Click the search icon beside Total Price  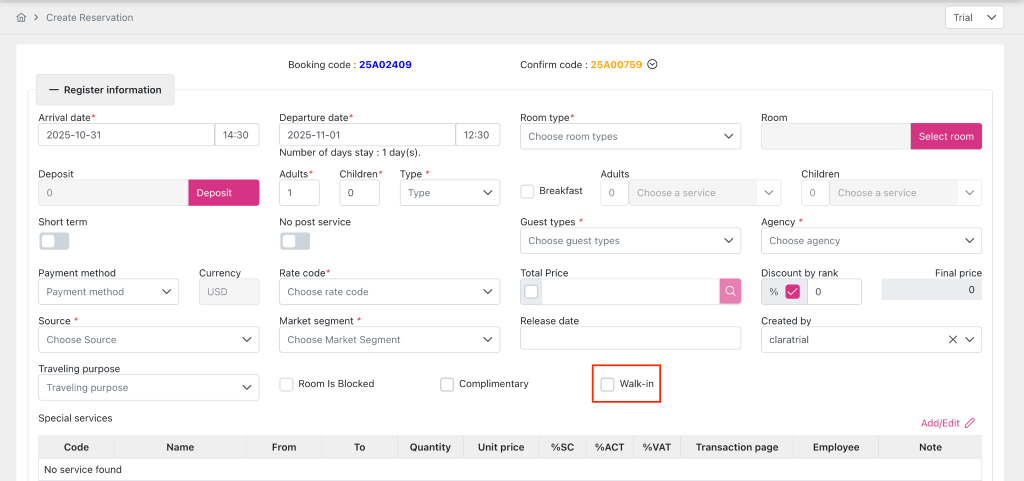pos(730,292)
